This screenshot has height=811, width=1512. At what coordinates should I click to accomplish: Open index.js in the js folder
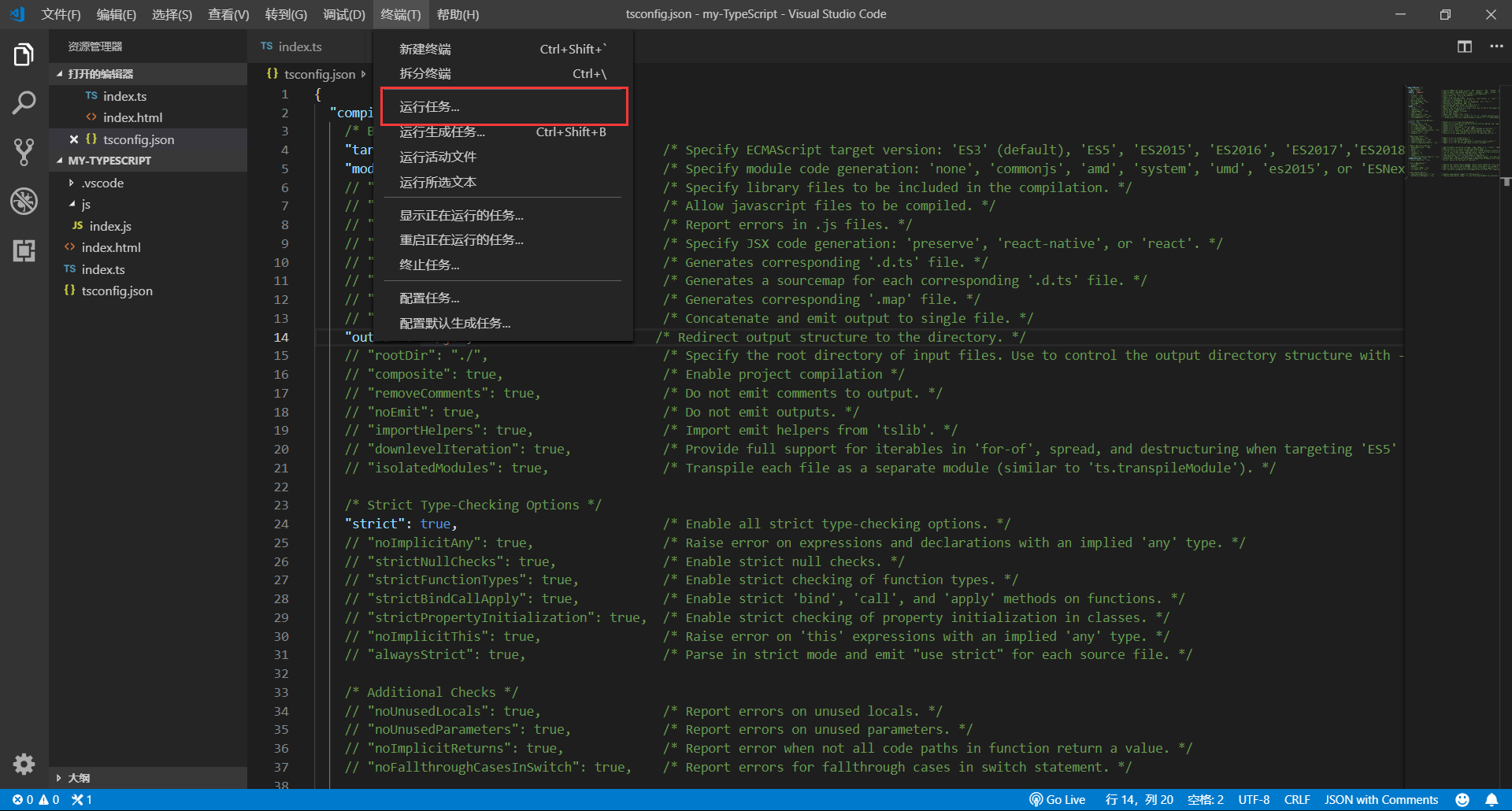pyautogui.click(x=148, y=226)
